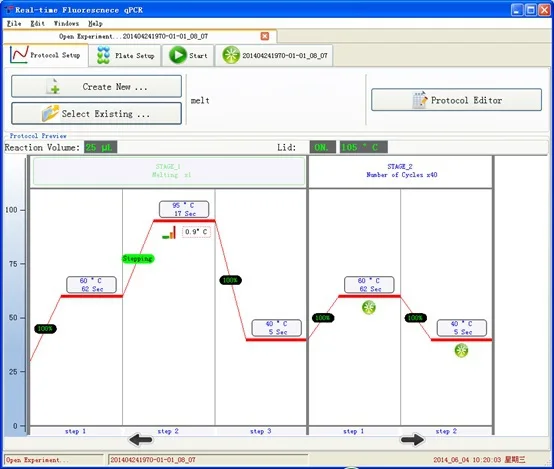The image size is (554, 469).
Task: Click the right arrow to scroll protocol
Action: (412, 440)
